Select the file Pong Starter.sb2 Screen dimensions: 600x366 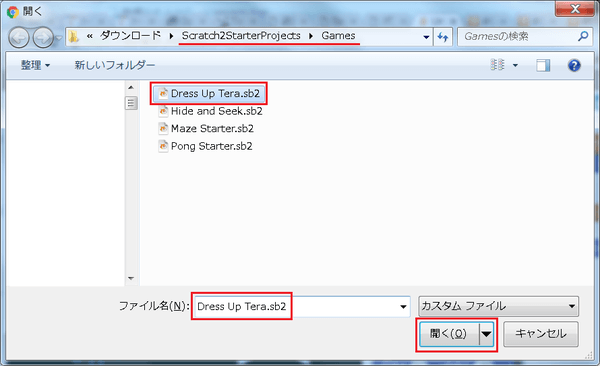[205, 146]
